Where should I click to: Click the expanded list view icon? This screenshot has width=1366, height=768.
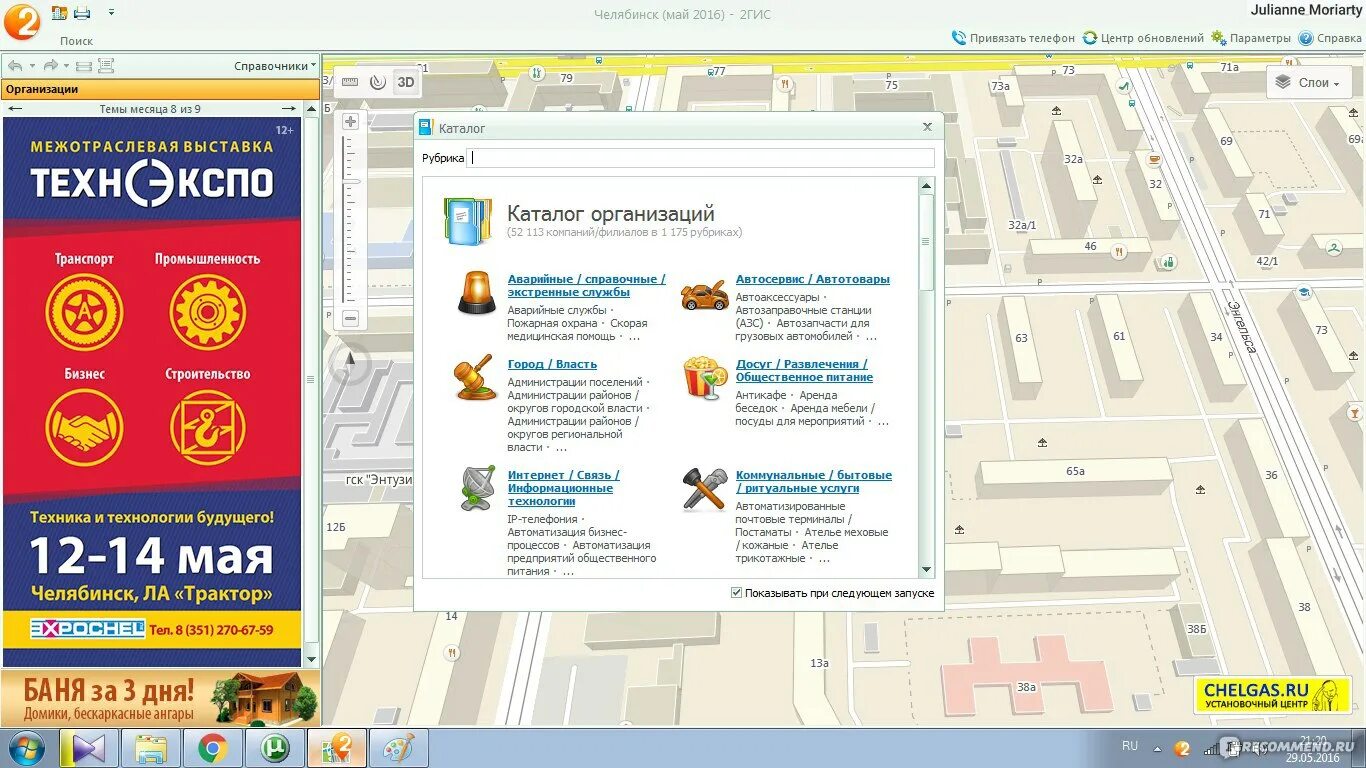pyautogui.click(x=106, y=66)
